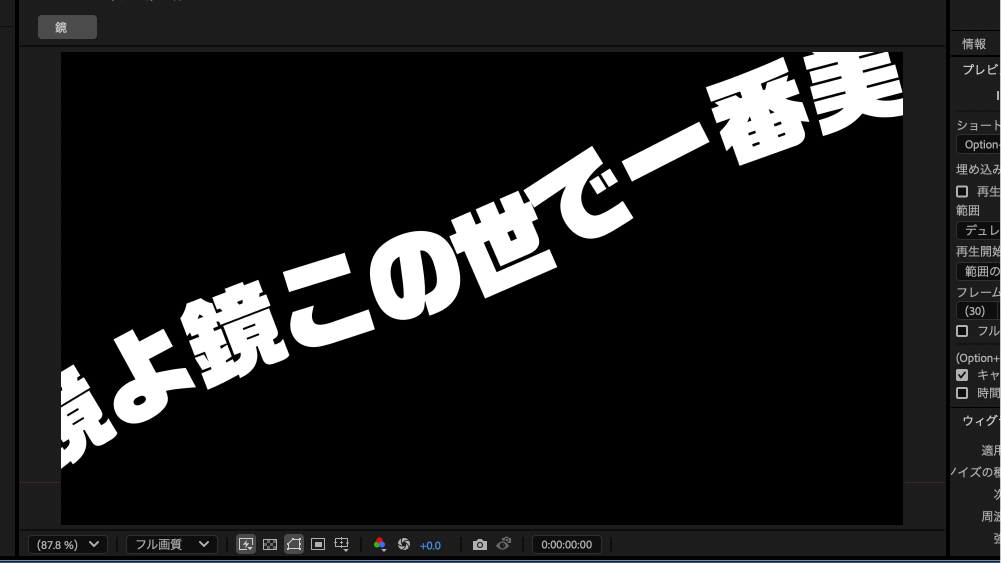Open the デュレ range dropdown under 範囲

tap(979, 230)
